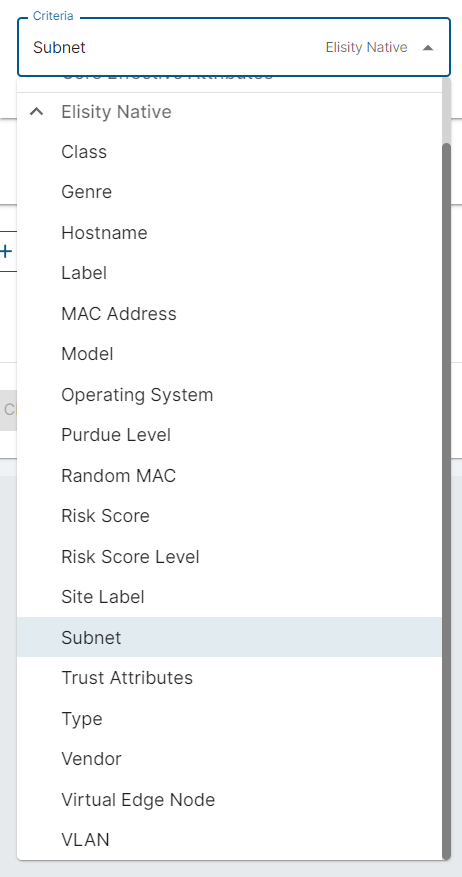Select Purdue Level criteria
462x877 pixels.
[229, 435]
